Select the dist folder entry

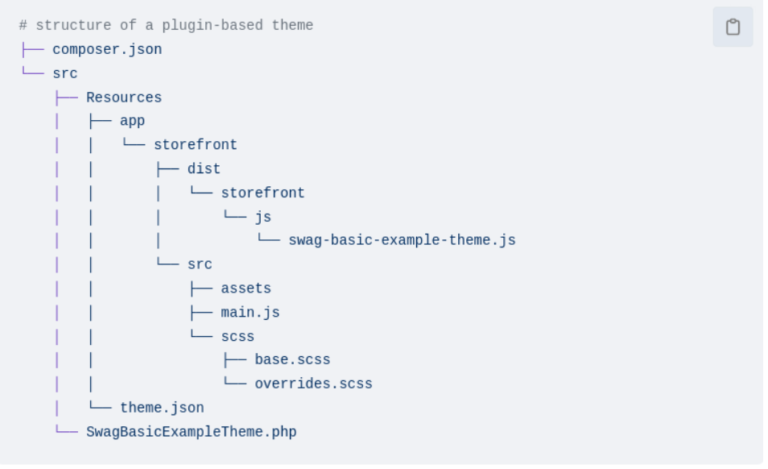204,169
